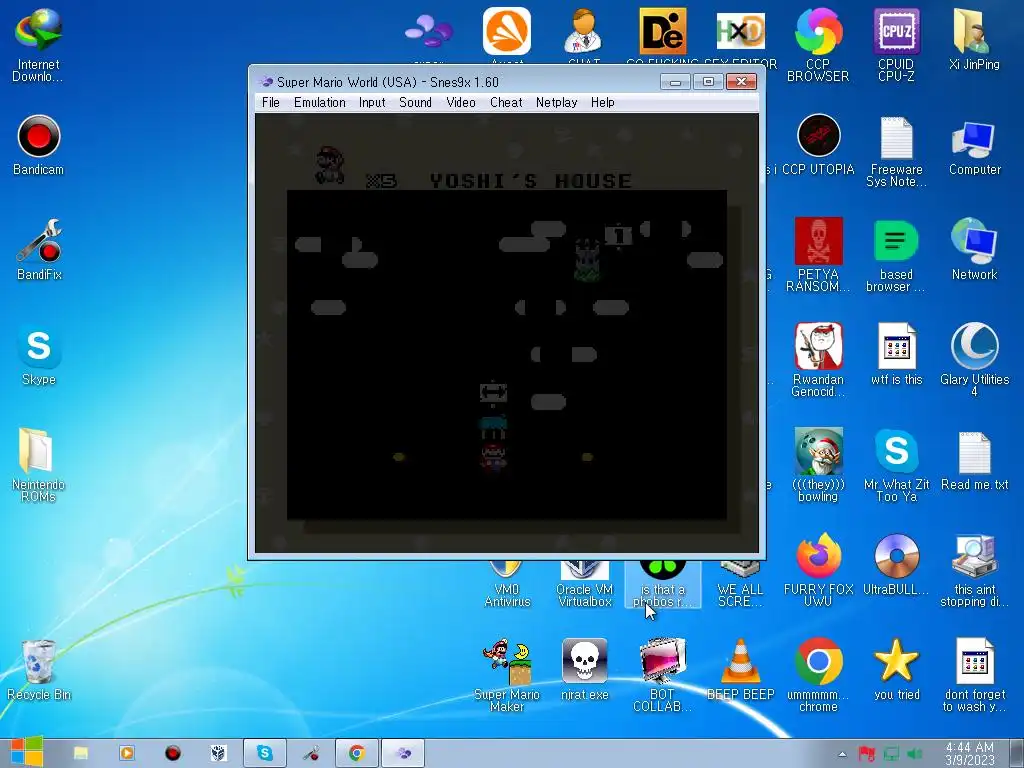Select the based browser desktop icon

(896, 255)
